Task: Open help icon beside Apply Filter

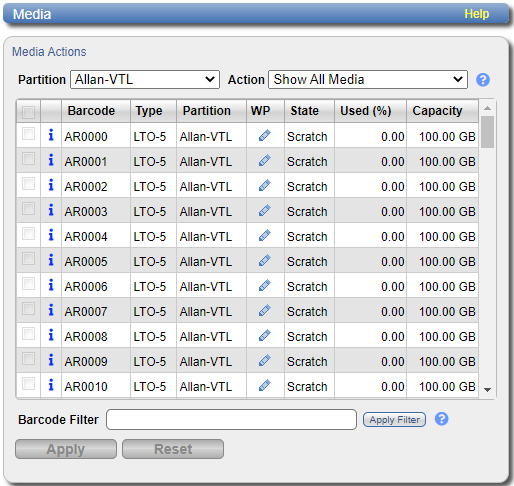Action: pyautogui.click(x=442, y=419)
